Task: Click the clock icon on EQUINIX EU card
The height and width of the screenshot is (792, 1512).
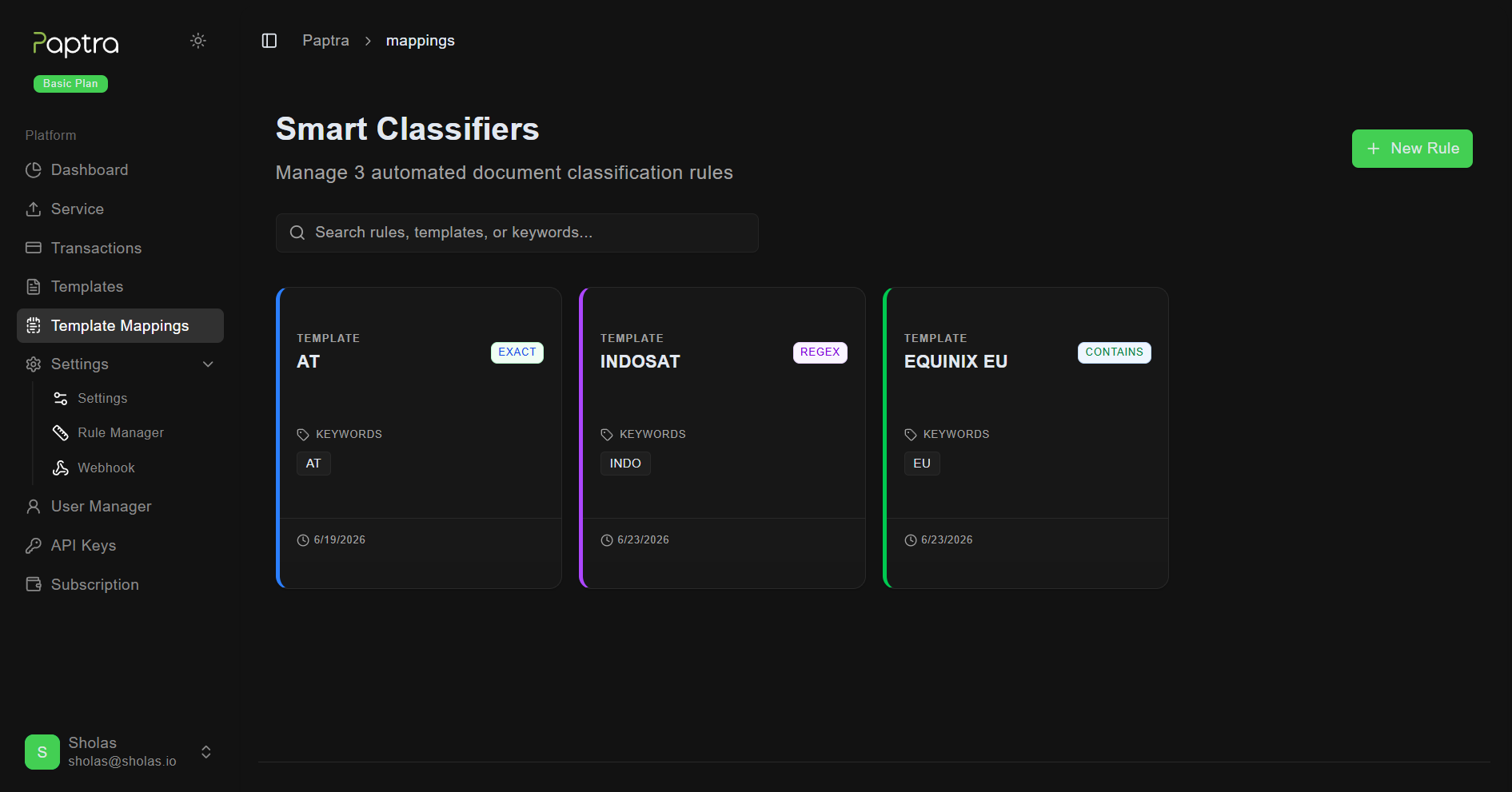Action: click(911, 540)
